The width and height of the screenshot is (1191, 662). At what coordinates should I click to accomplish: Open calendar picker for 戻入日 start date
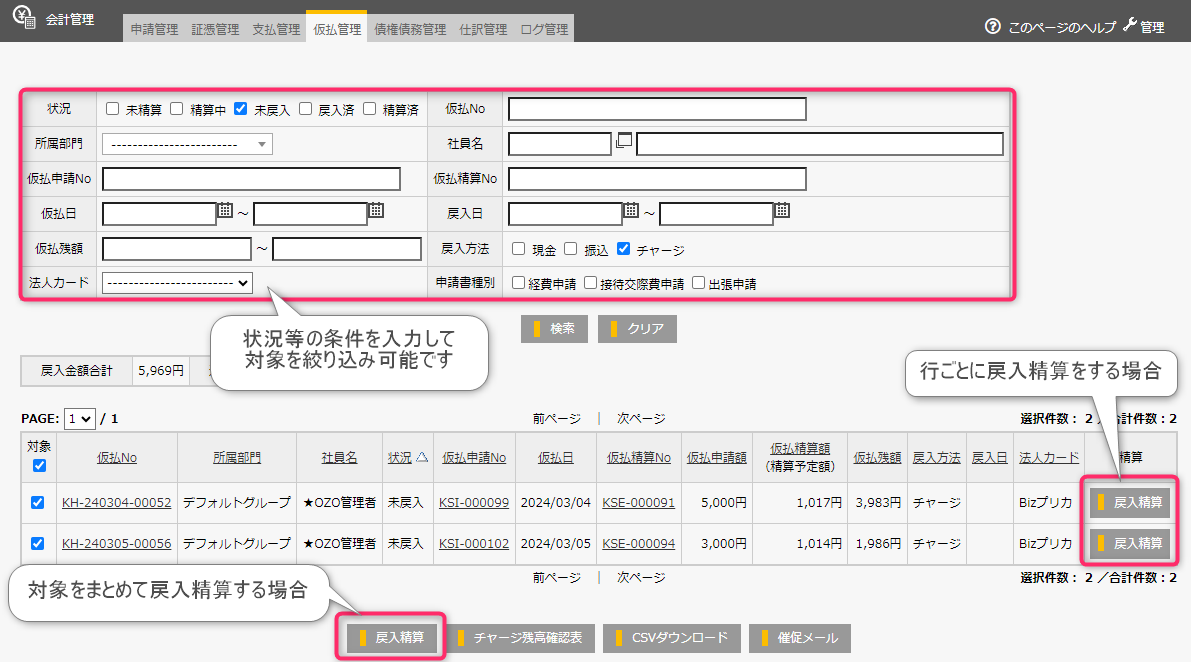(631, 210)
